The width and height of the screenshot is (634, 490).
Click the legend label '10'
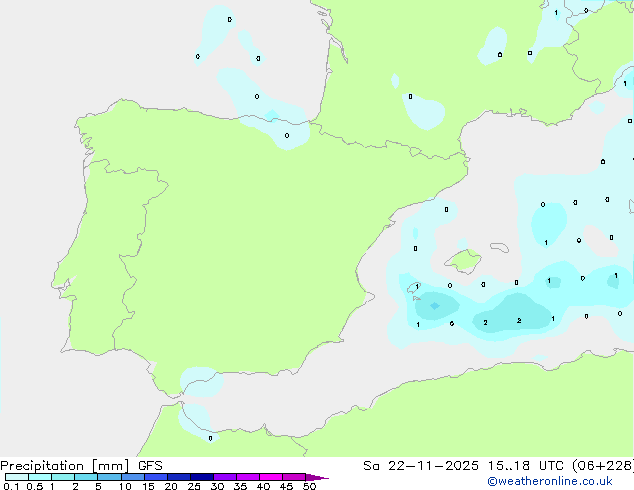125,486
